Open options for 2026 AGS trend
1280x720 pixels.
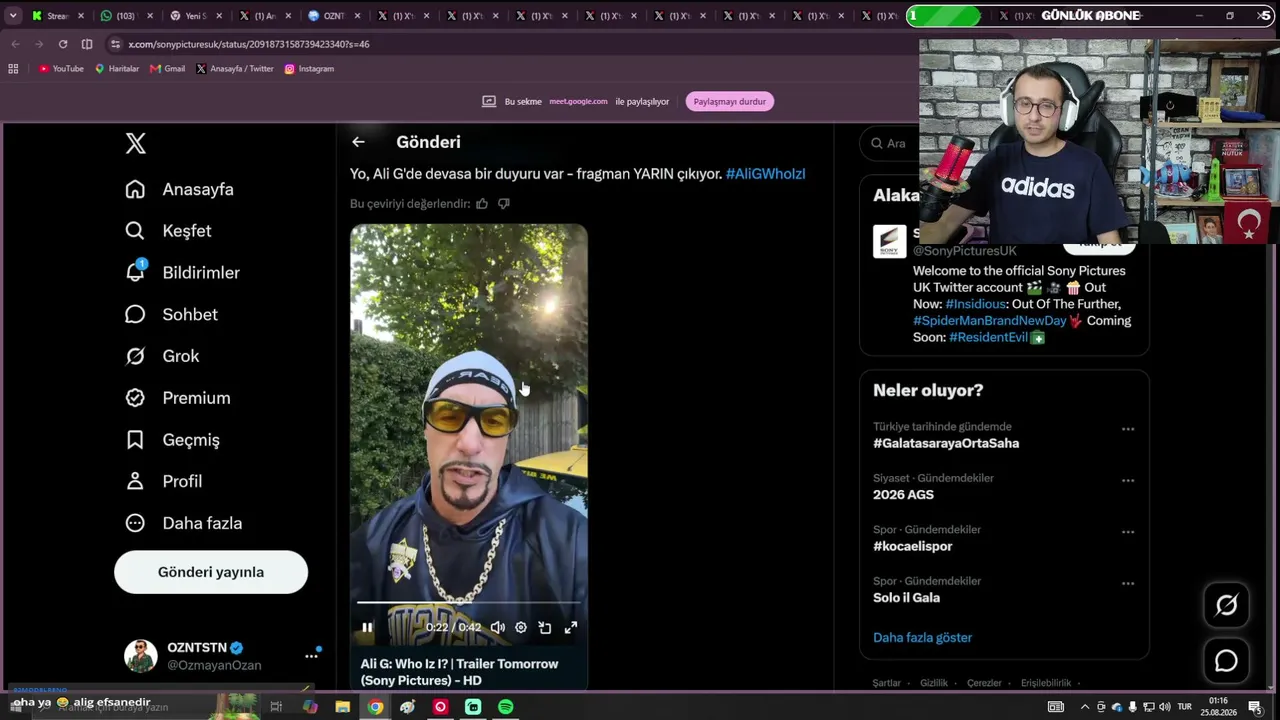1128,481
